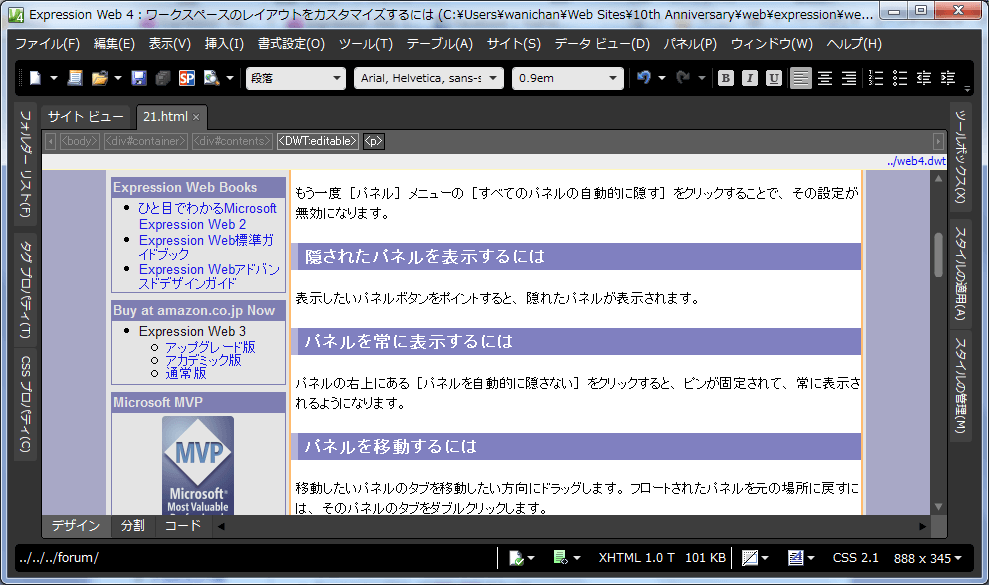Open the toolbar options overflow arrow

(967, 89)
